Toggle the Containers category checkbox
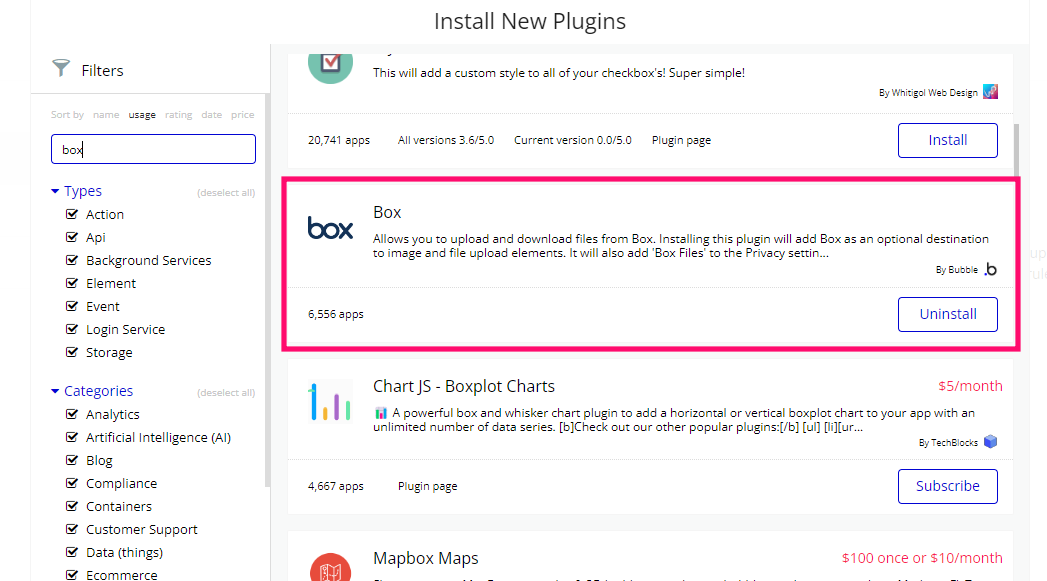This screenshot has height=581, width=1047. point(72,506)
